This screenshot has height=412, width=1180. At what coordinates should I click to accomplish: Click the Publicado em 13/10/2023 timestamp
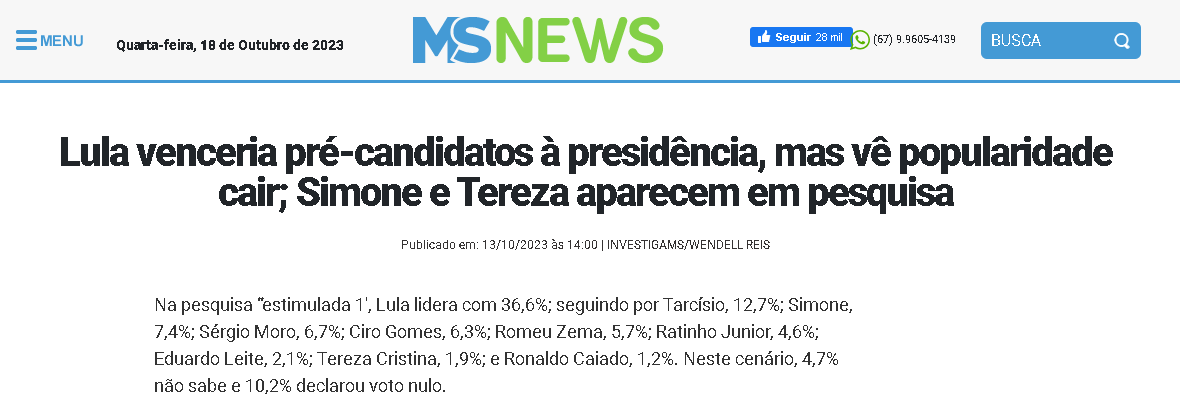click(x=499, y=245)
